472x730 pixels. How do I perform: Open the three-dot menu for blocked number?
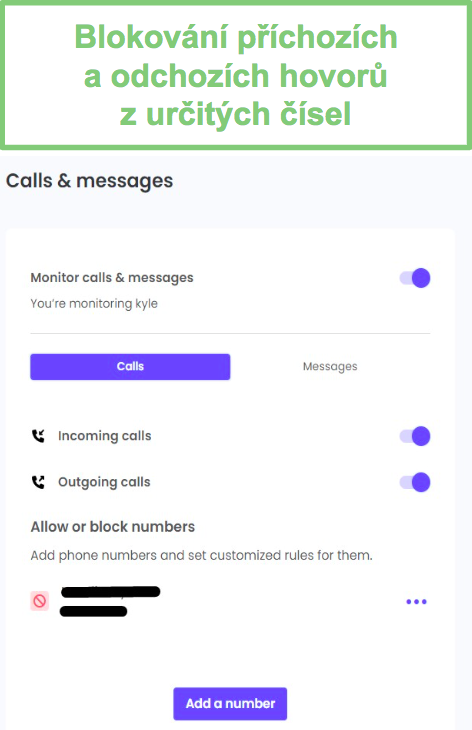tap(416, 602)
